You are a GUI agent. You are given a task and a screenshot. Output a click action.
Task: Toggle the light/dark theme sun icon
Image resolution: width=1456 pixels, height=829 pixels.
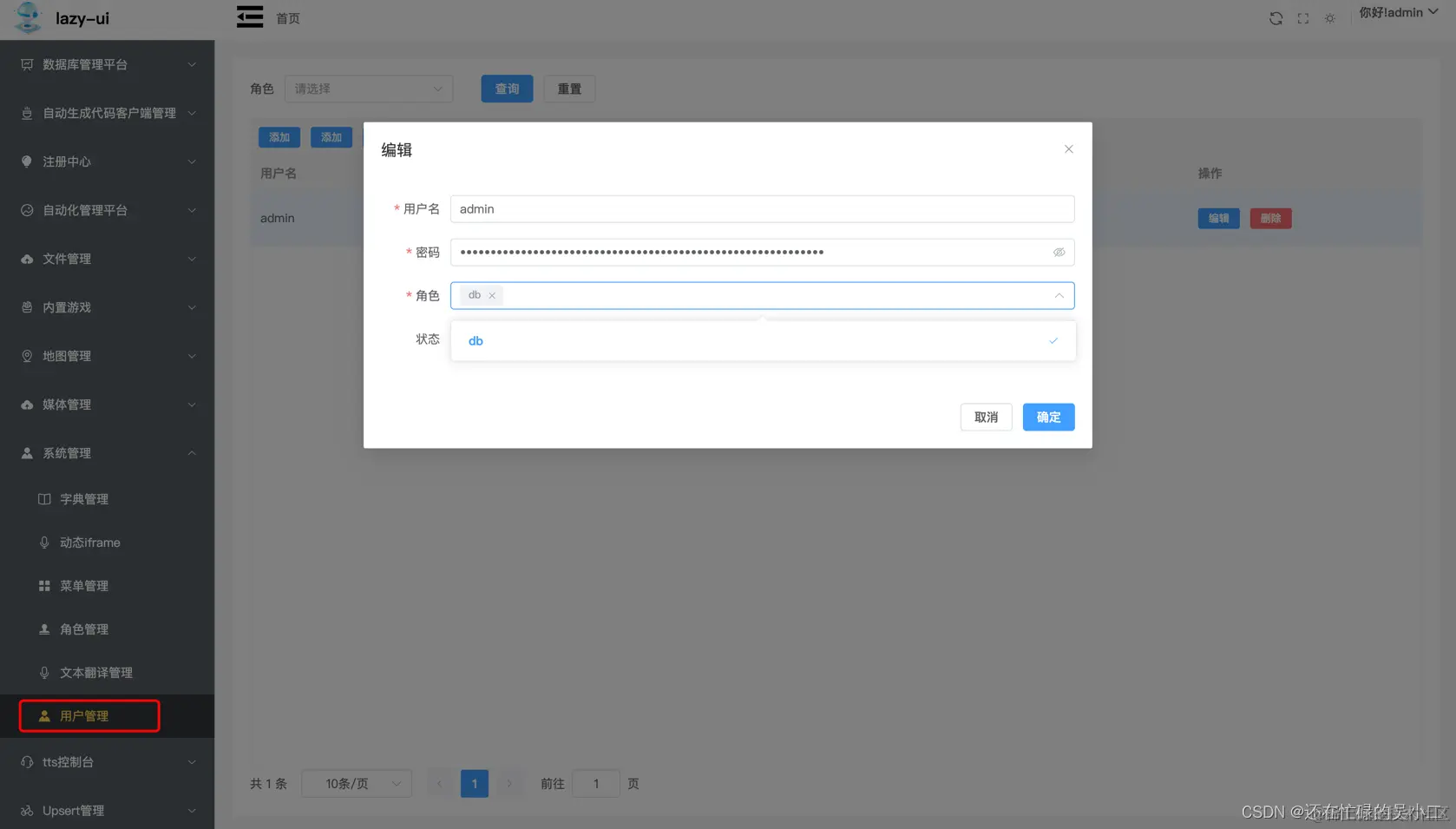[1330, 18]
